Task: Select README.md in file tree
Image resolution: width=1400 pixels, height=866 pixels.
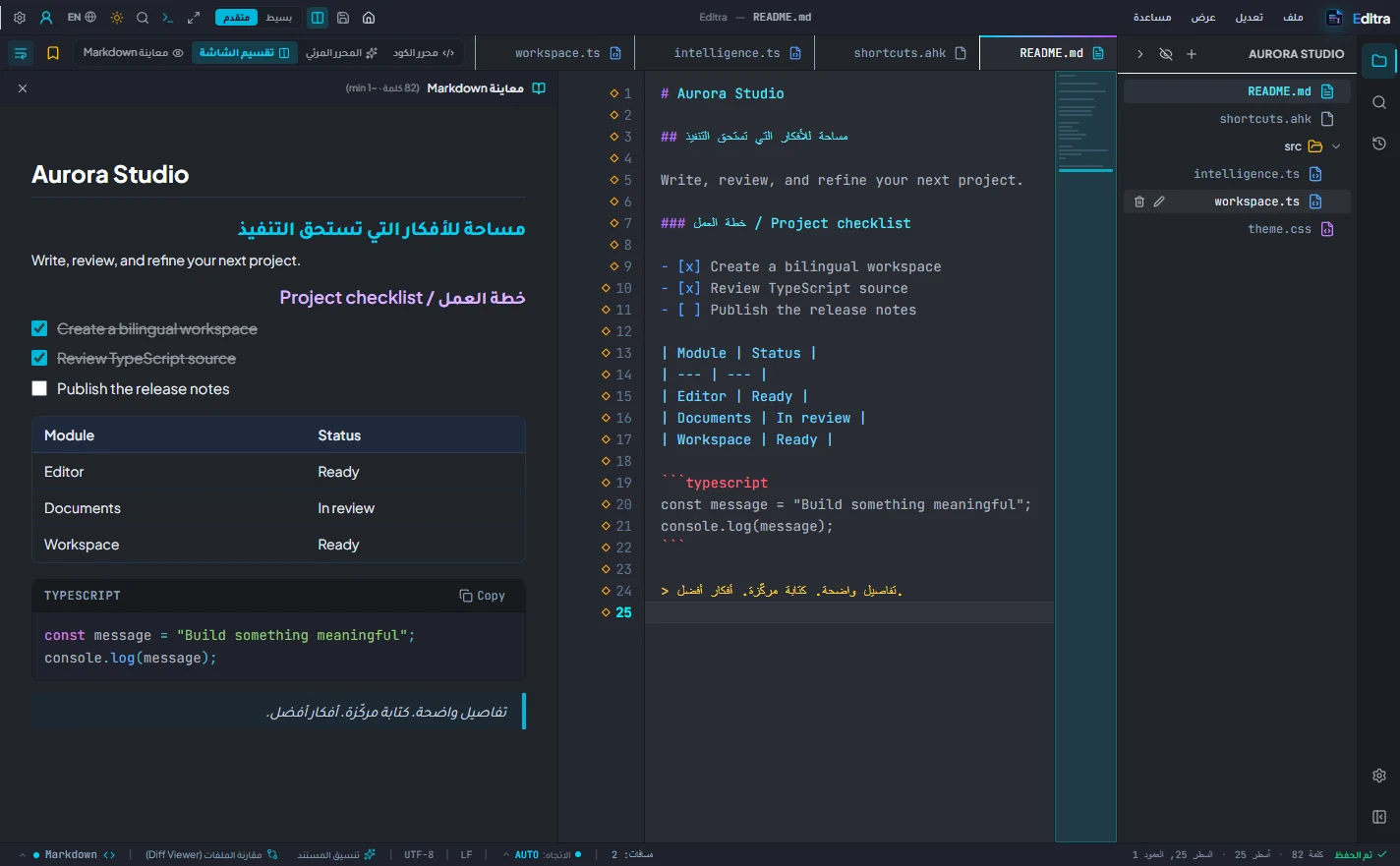Action: pos(1237,91)
